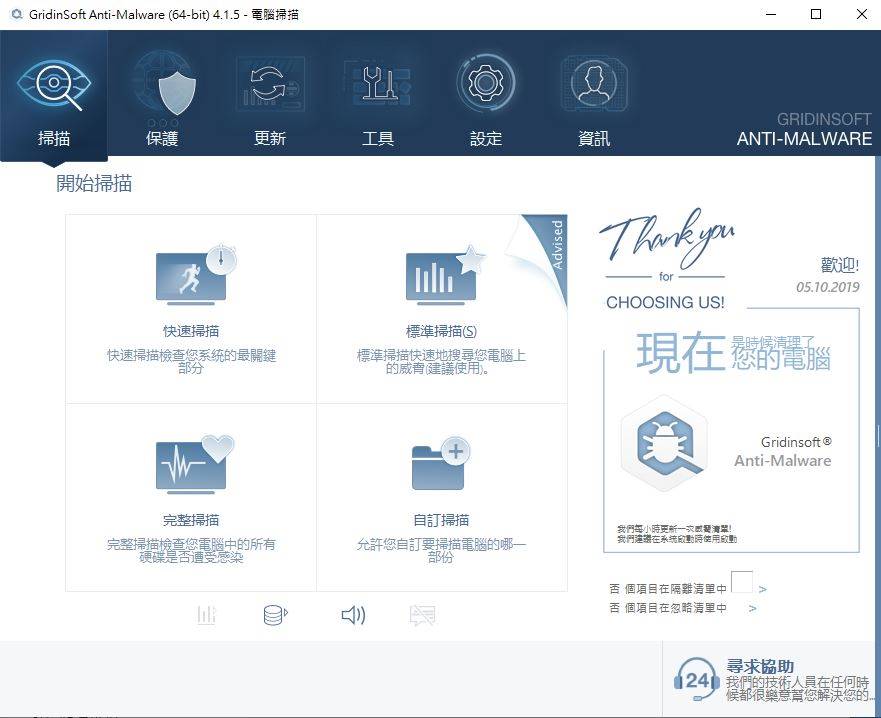
Task: Click the 歡迎! welcome text
Action: (839, 265)
